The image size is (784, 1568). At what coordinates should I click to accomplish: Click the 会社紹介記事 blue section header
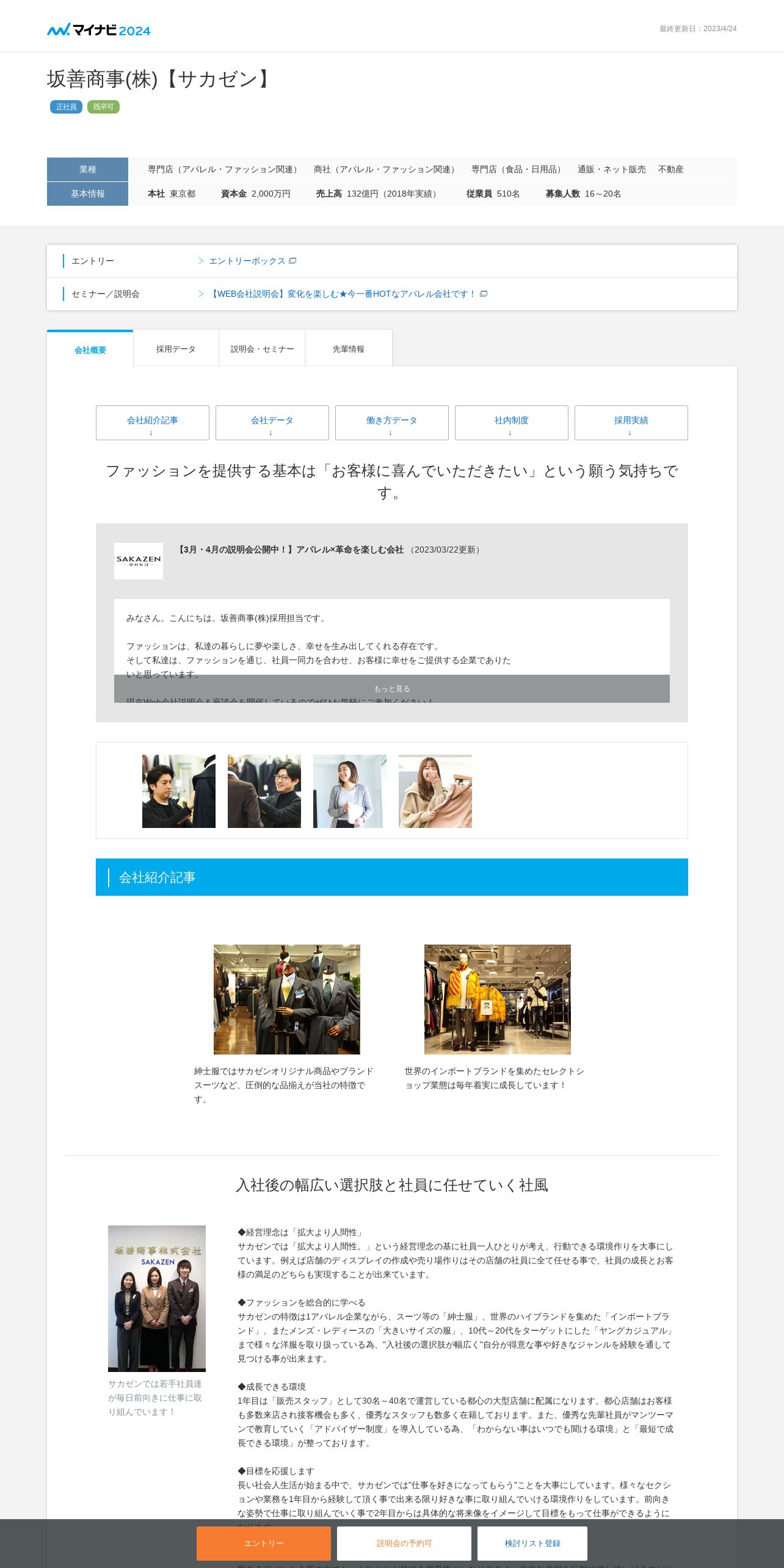coord(392,877)
